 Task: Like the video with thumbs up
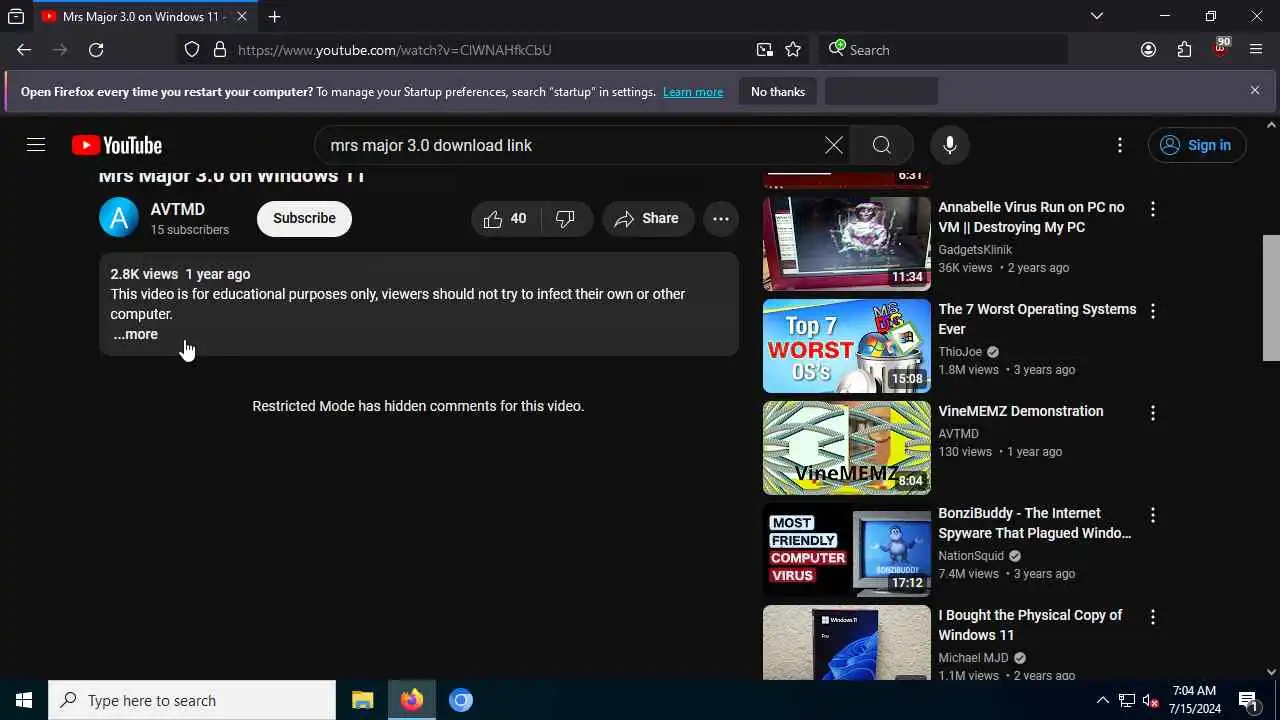[x=506, y=218]
